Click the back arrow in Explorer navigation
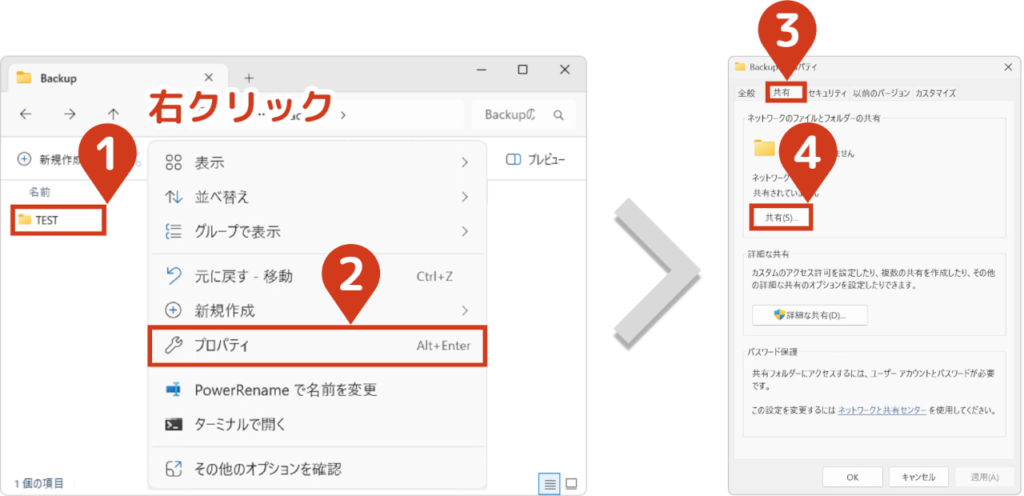Image resolution: width=1024 pixels, height=496 pixels. pos(26,114)
